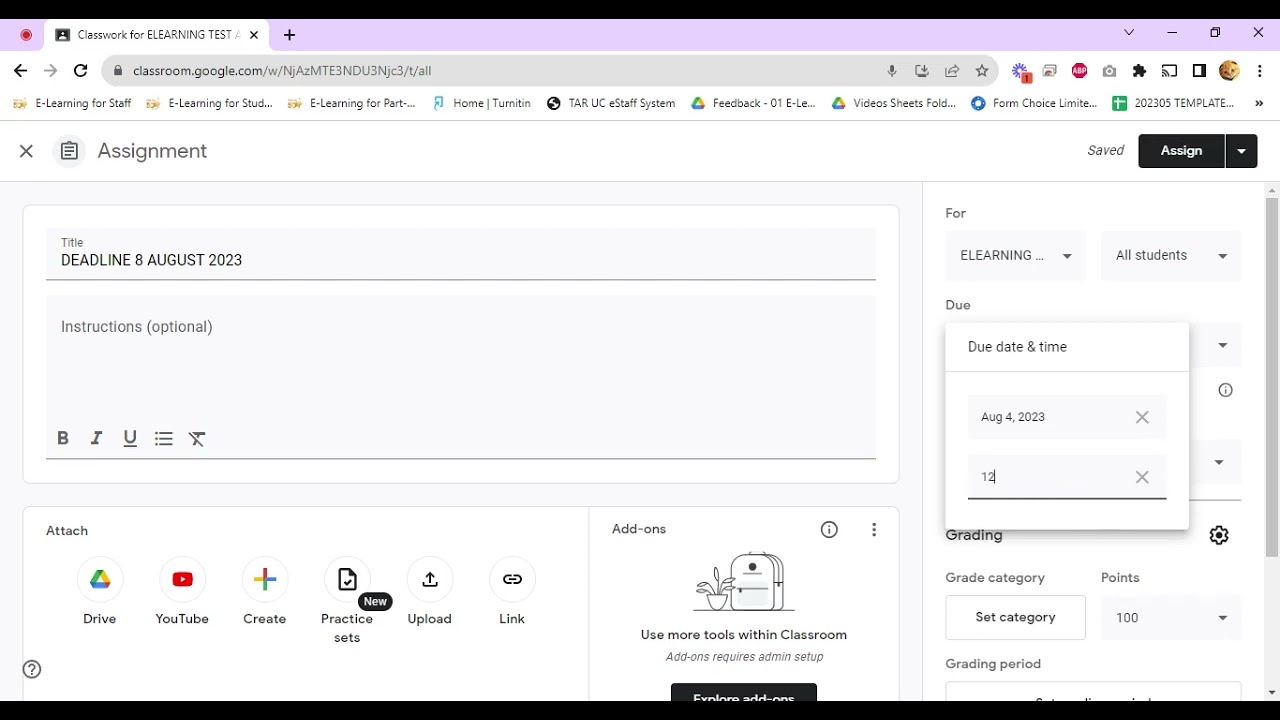Click the info icon beside Due panel
The height and width of the screenshot is (720, 1280).
tap(1226, 390)
